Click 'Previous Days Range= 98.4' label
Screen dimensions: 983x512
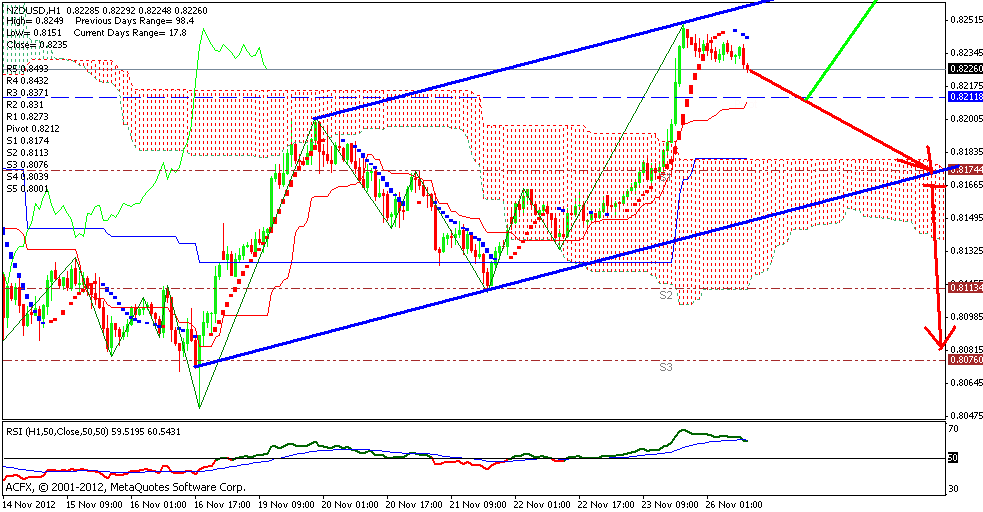[x=135, y=21]
